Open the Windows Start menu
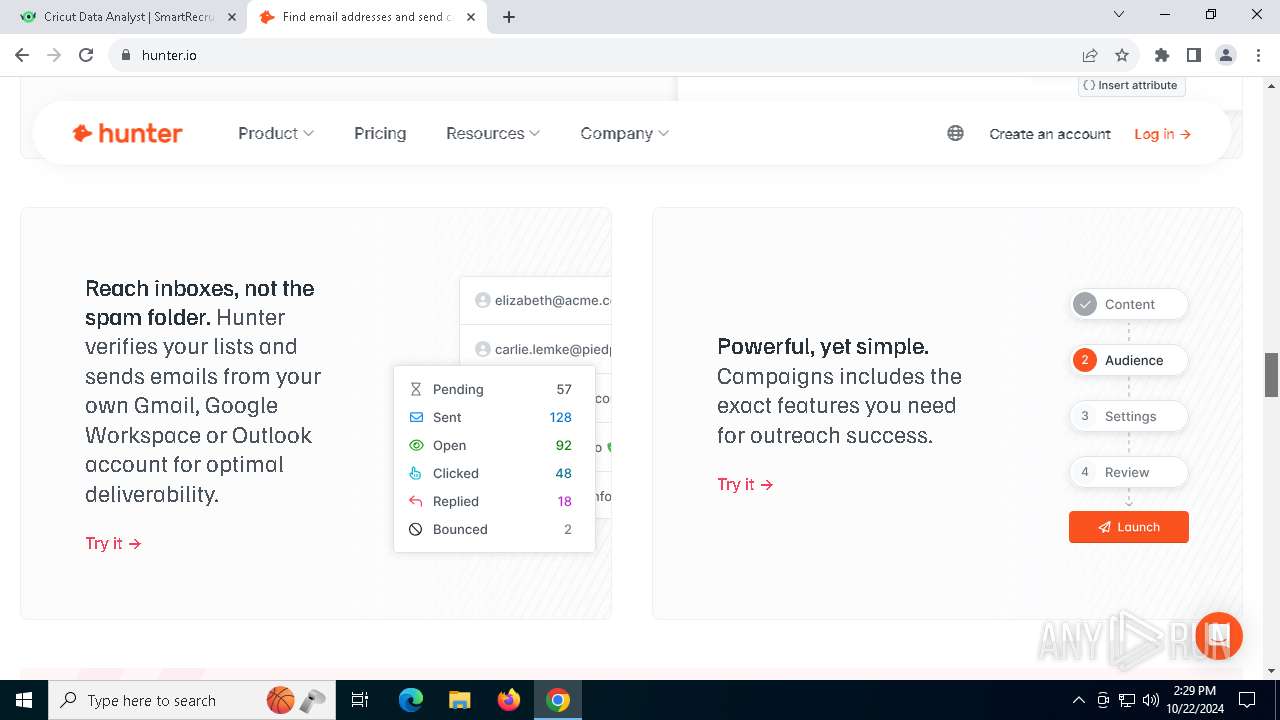 [24, 700]
